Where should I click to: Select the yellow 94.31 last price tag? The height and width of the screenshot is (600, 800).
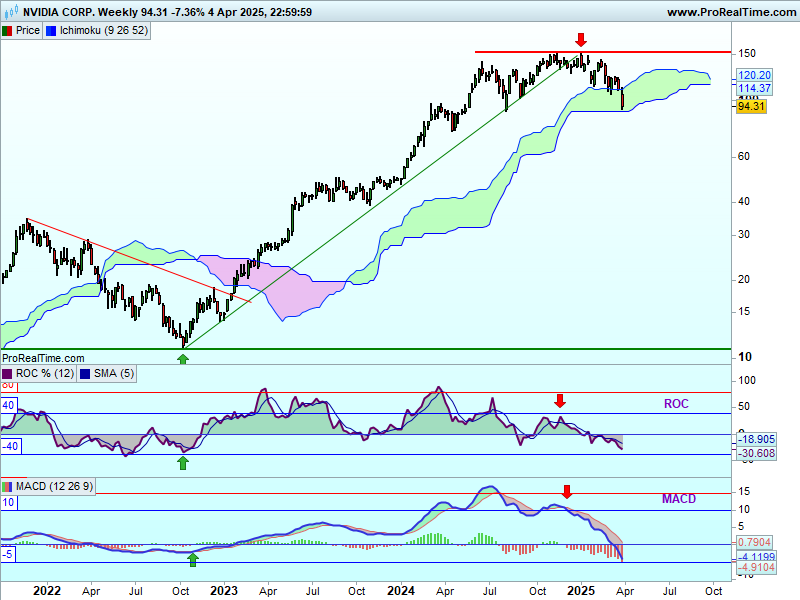coord(752,106)
